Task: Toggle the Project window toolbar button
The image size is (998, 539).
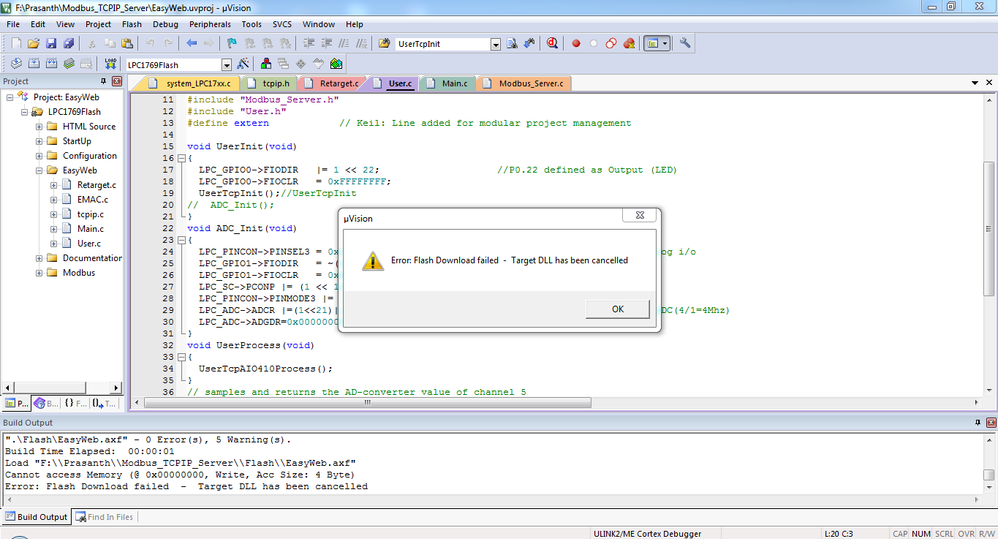Action: point(652,43)
